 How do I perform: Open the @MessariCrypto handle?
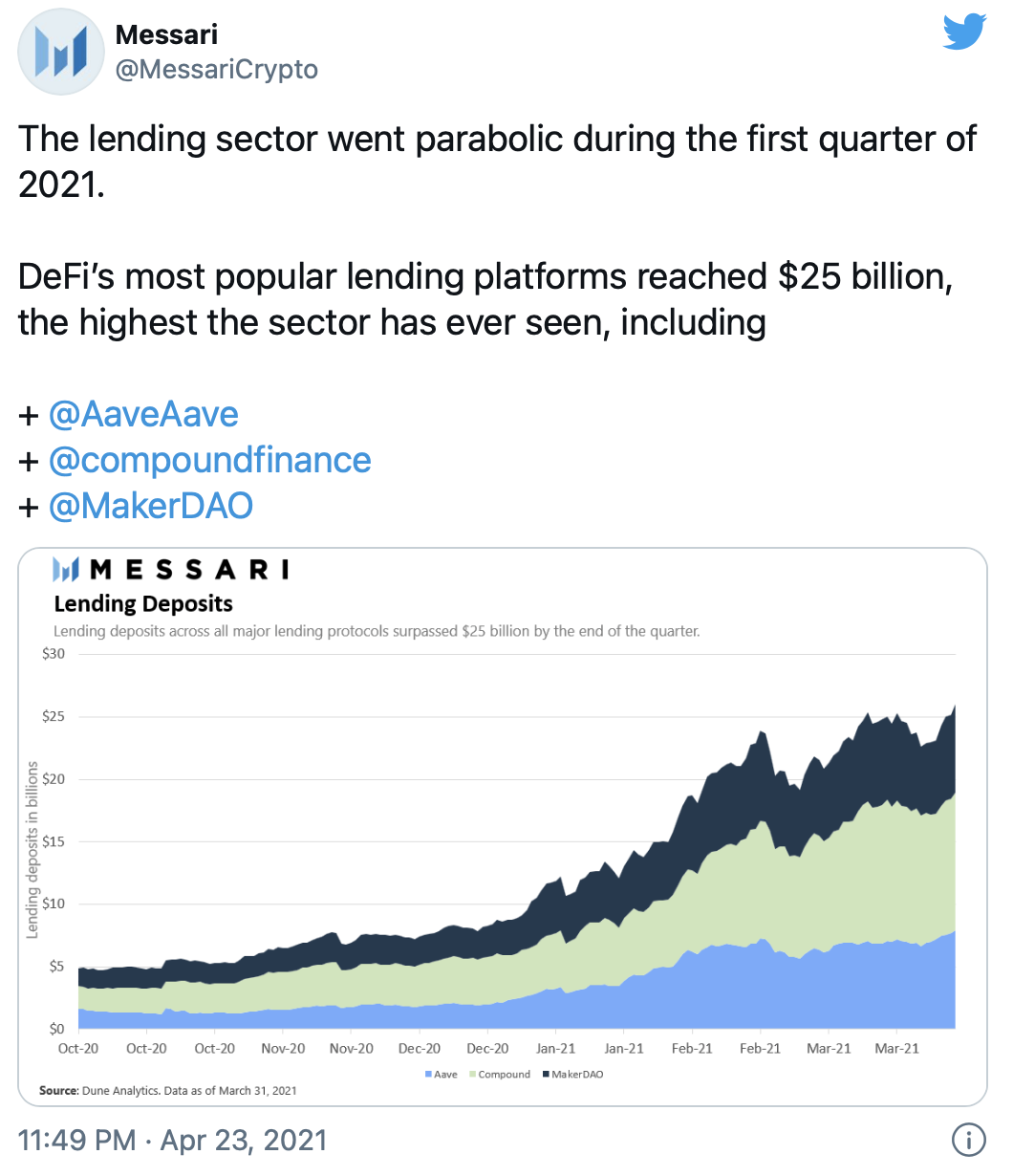point(216,69)
